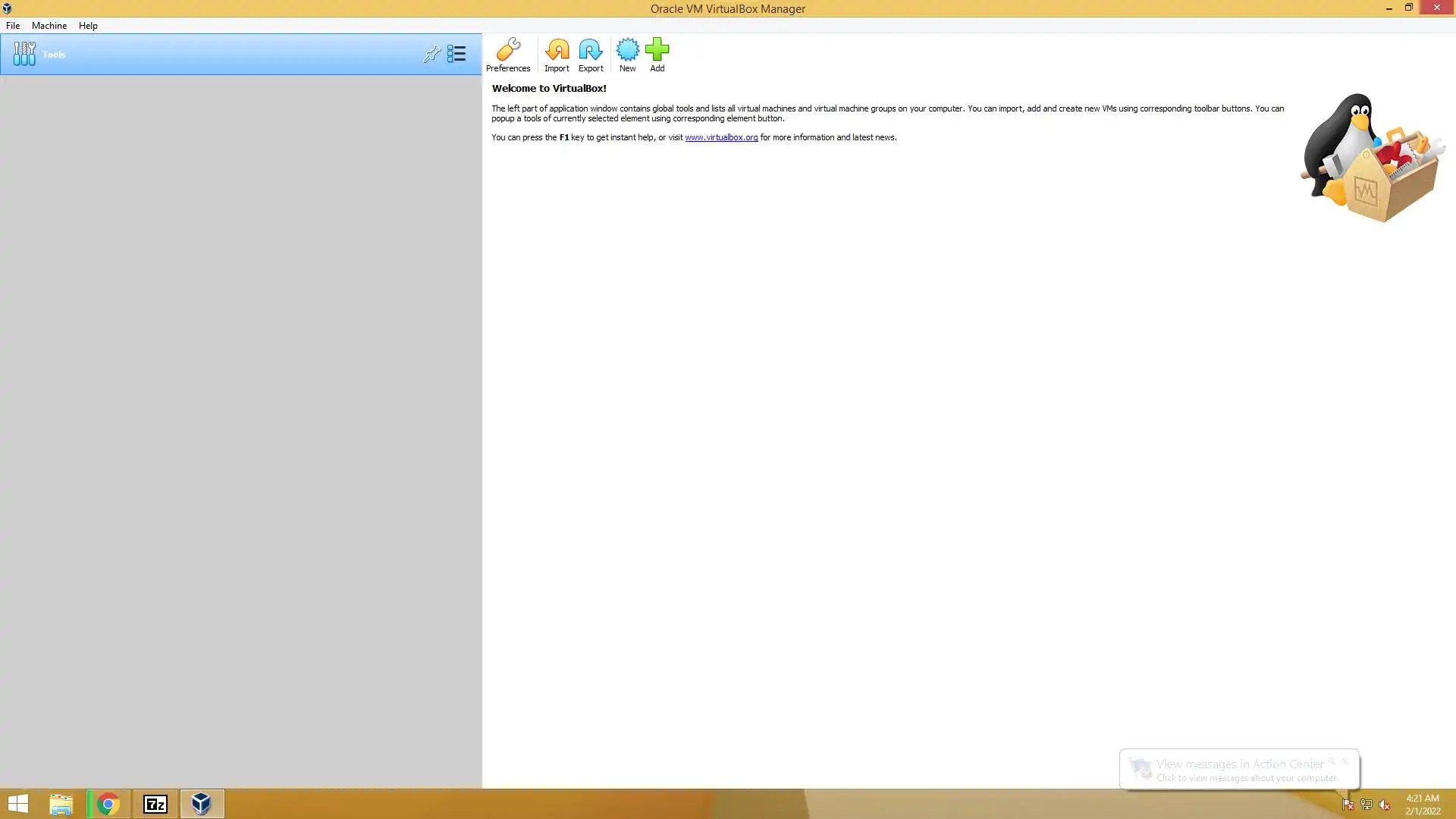This screenshot has height=819, width=1456.
Task: Click the green Add machine icon
Action: tap(657, 54)
